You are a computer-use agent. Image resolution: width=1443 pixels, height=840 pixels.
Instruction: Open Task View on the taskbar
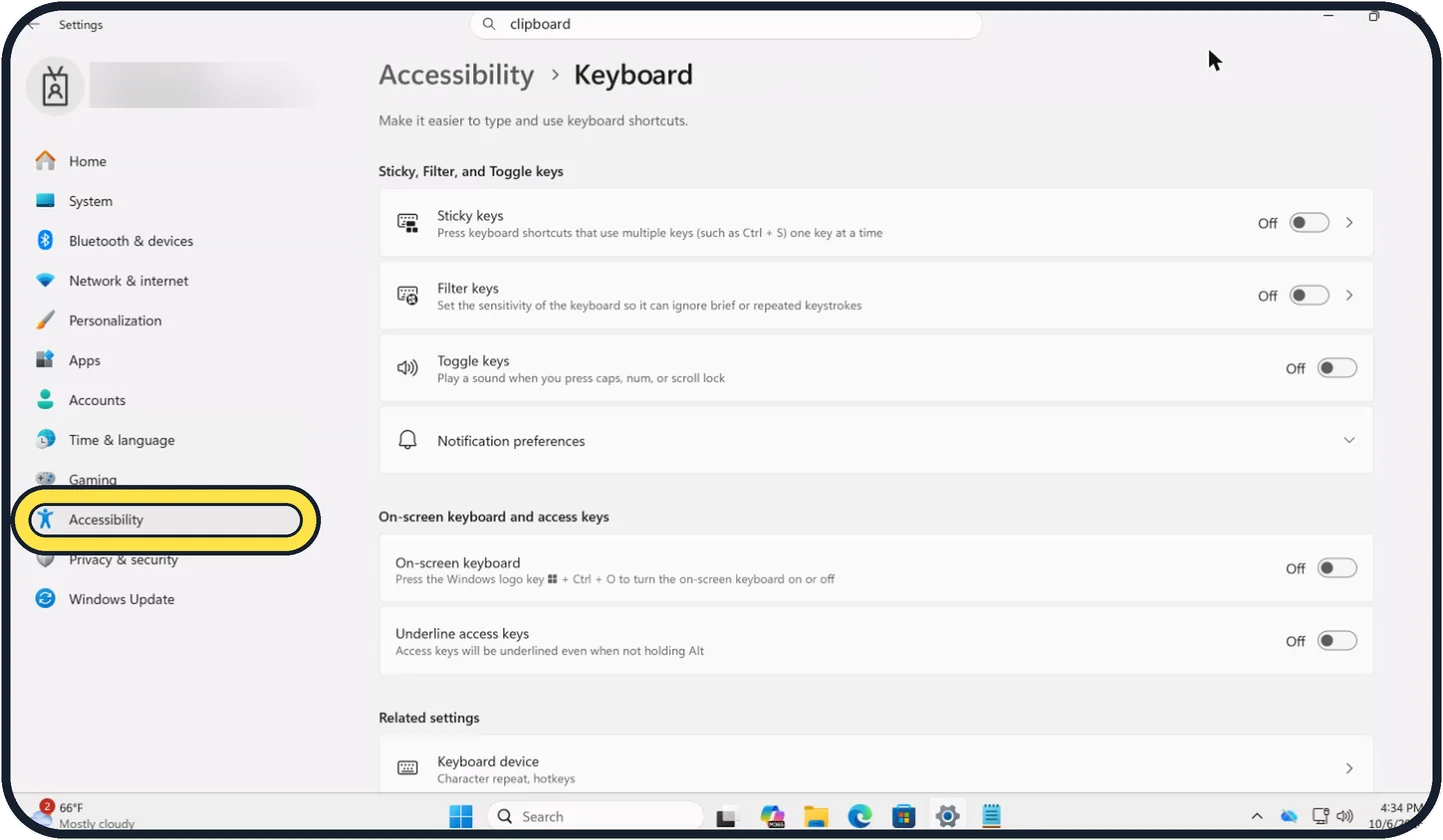(727, 816)
